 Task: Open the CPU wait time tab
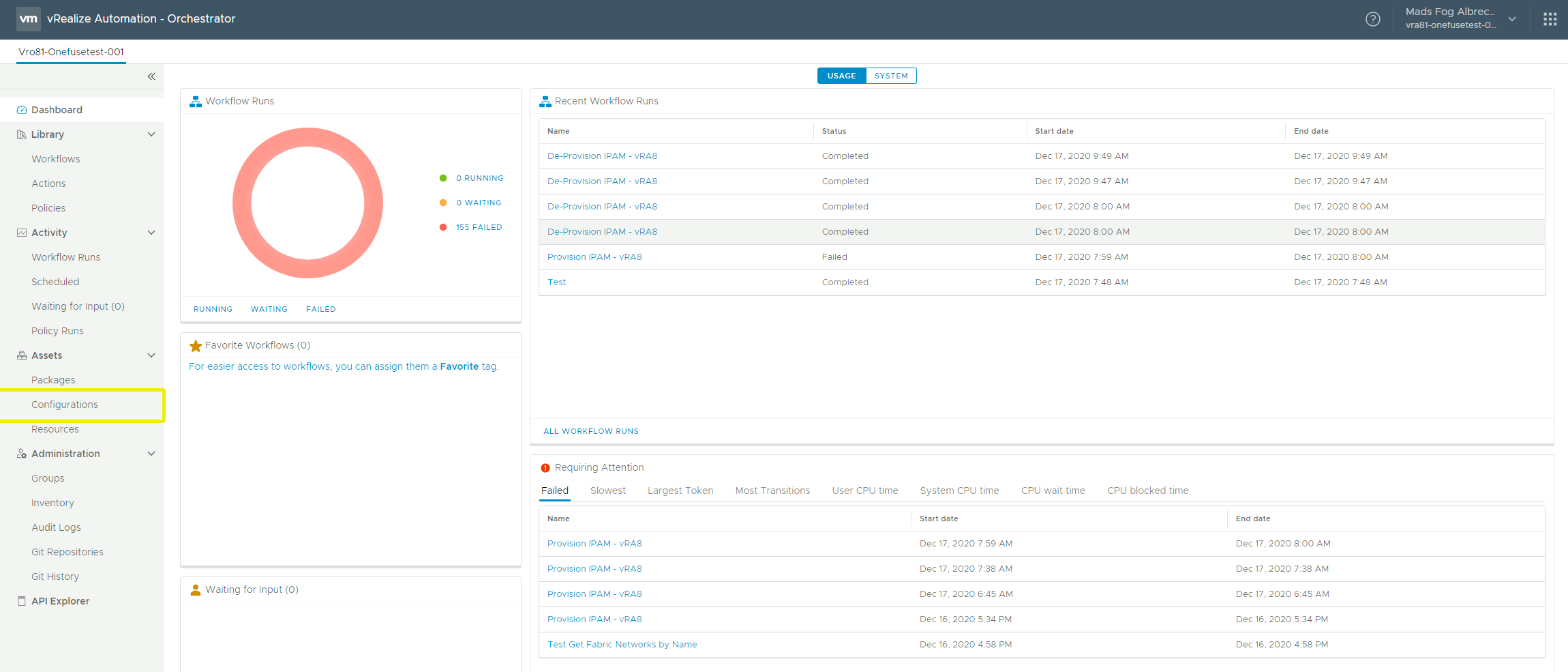1053,491
